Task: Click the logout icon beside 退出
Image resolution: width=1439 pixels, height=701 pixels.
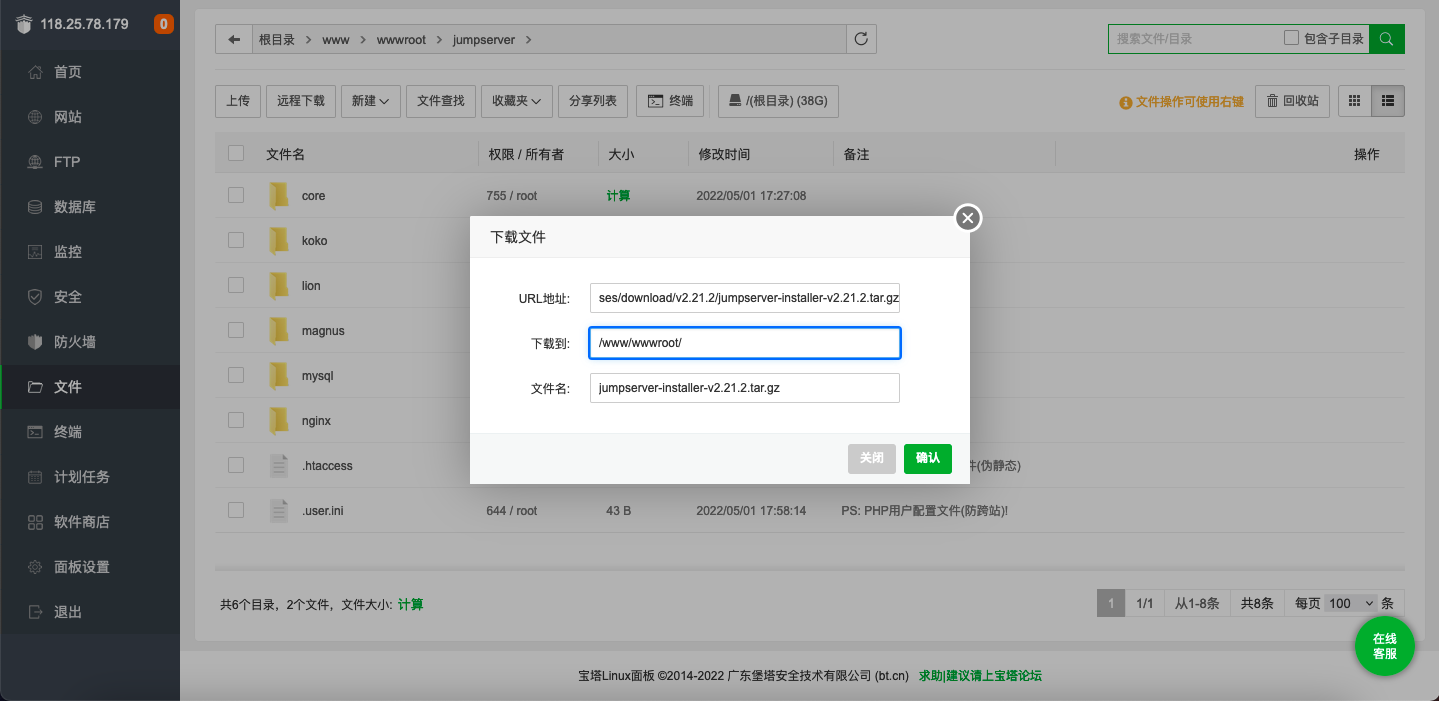Action: coord(35,612)
